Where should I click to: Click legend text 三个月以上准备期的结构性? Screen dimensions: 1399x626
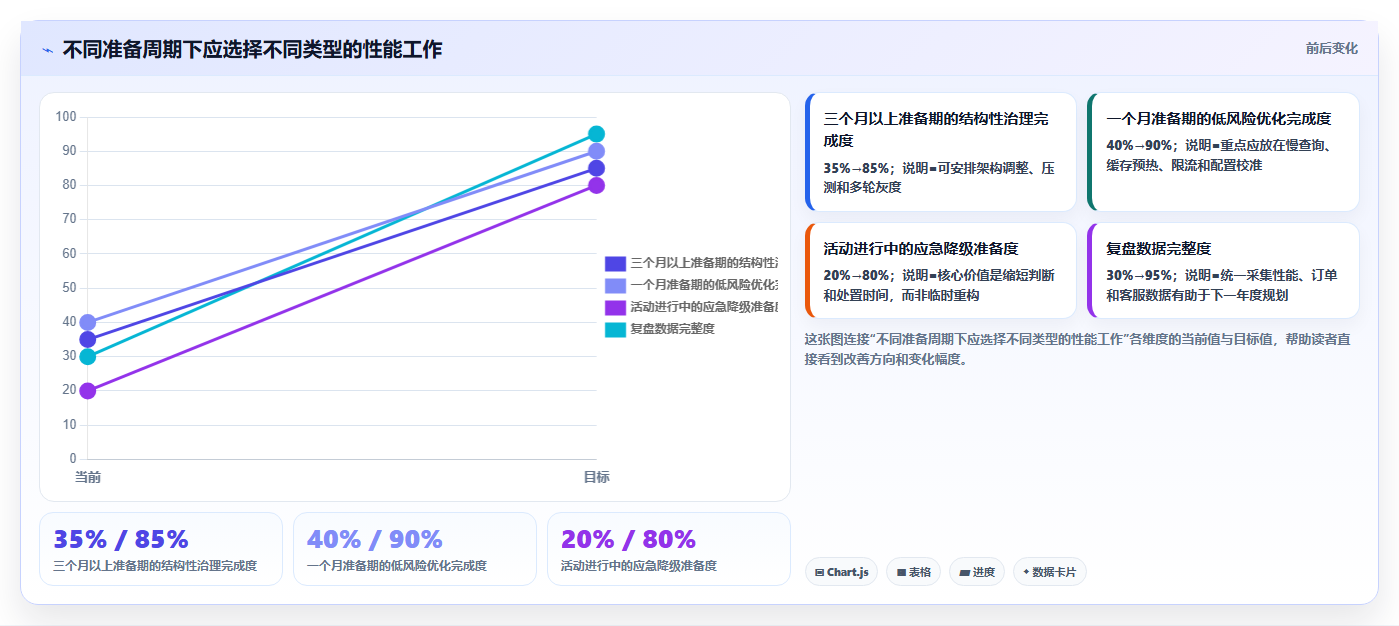pyautogui.click(x=704, y=263)
